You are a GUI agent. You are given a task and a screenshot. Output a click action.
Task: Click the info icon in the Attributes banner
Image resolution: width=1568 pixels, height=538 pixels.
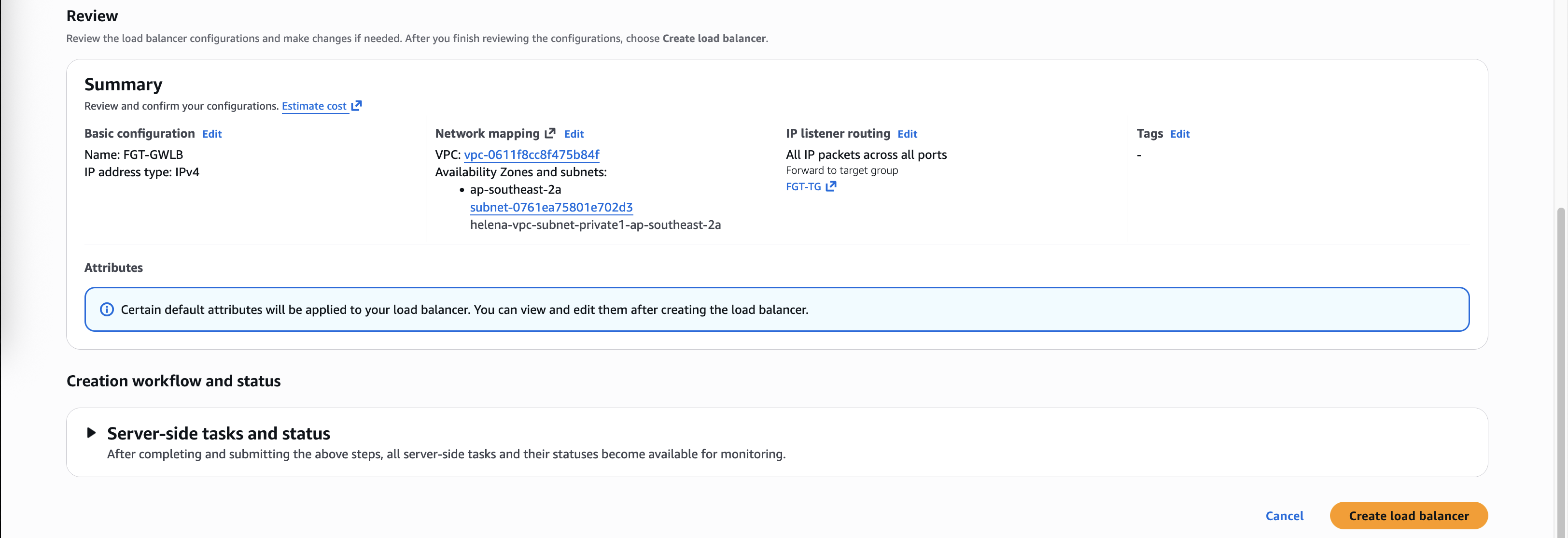(107, 309)
